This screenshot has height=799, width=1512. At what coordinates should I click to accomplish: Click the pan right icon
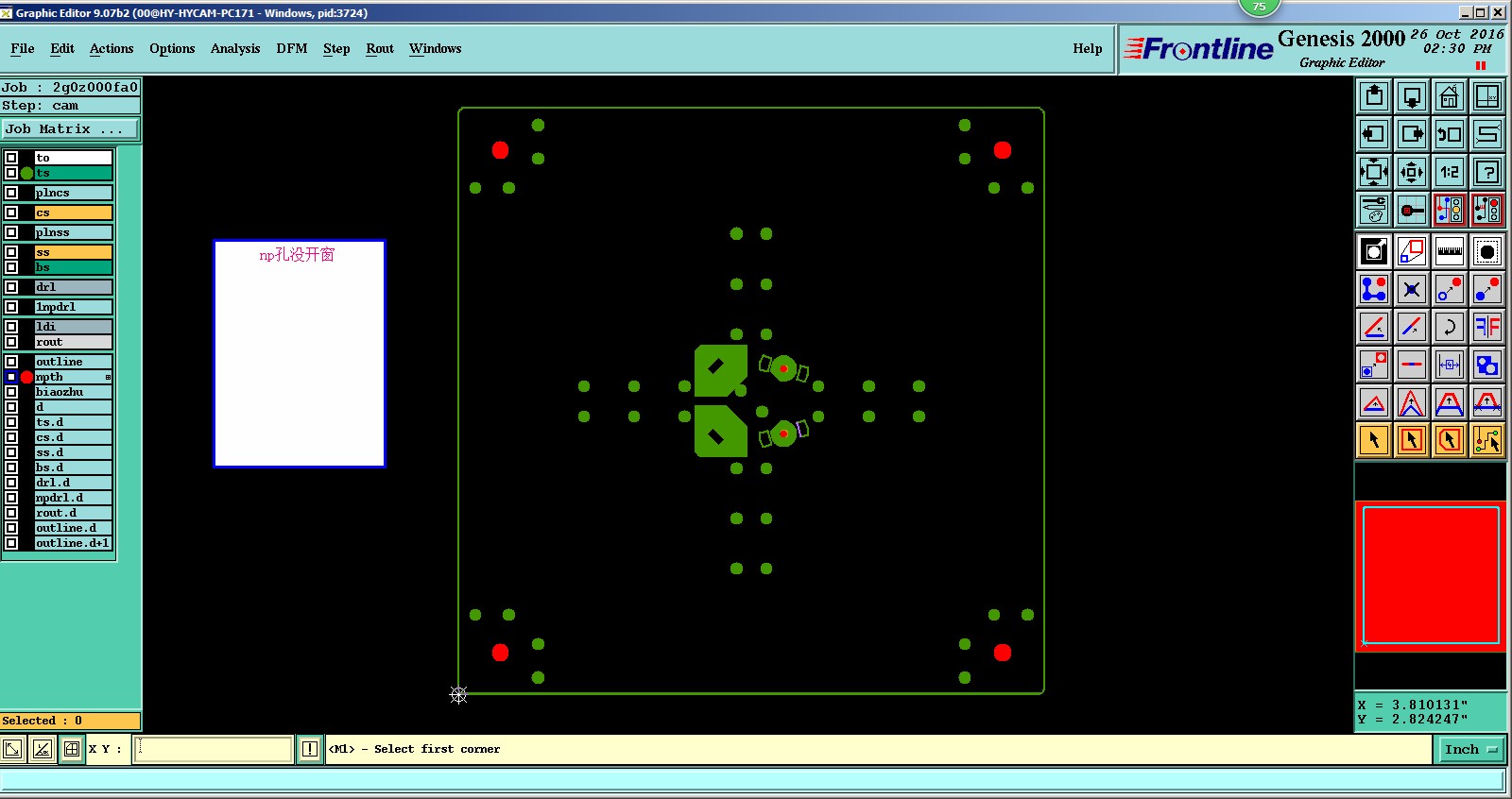click(x=1412, y=134)
